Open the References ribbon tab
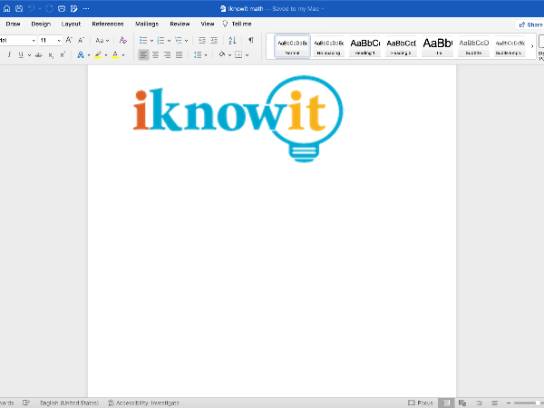Screen dimensions: 544x408 [108, 24]
